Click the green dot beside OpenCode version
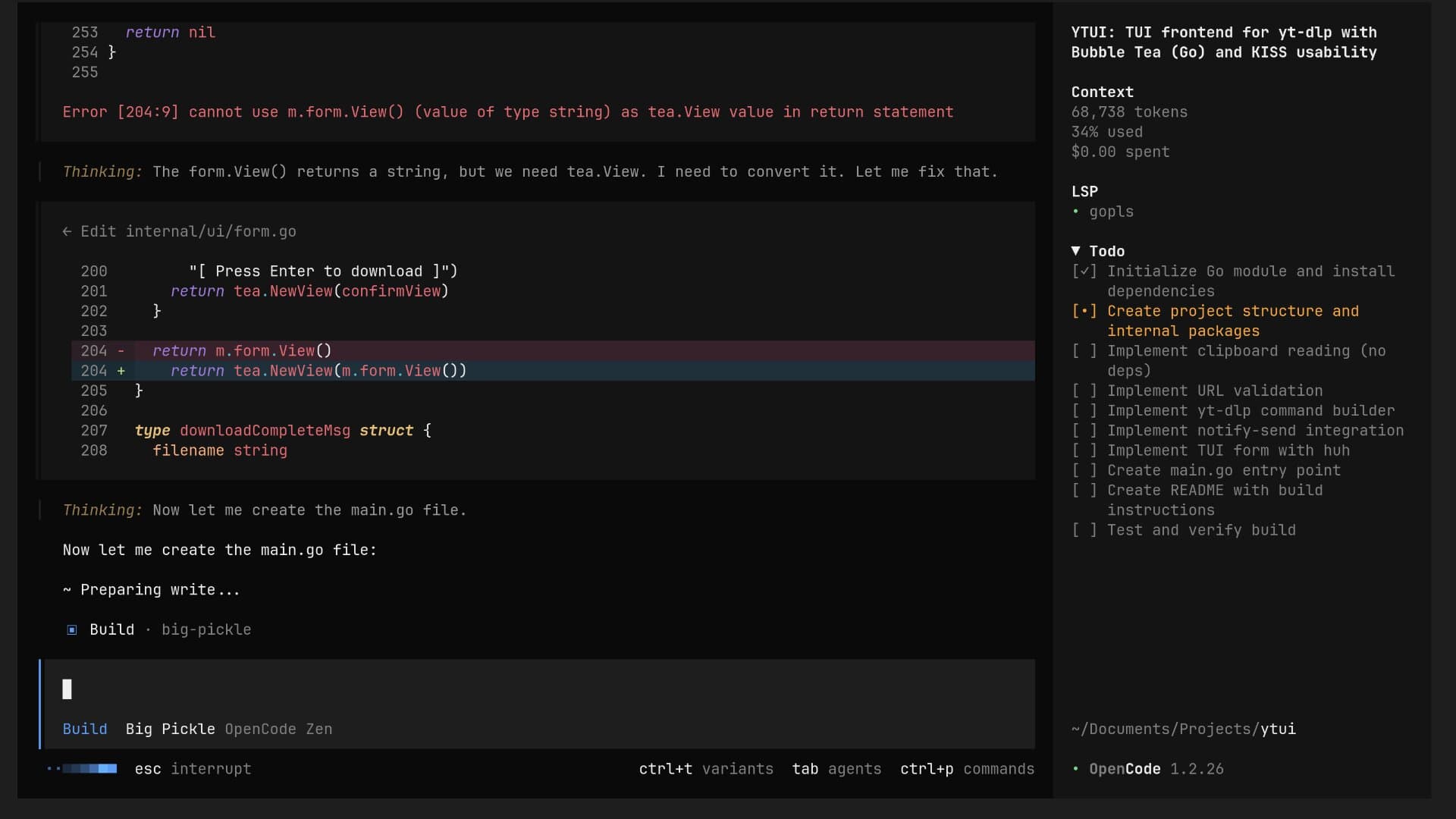The height and width of the screenshot is (819, 1456). click(1075, 769)
